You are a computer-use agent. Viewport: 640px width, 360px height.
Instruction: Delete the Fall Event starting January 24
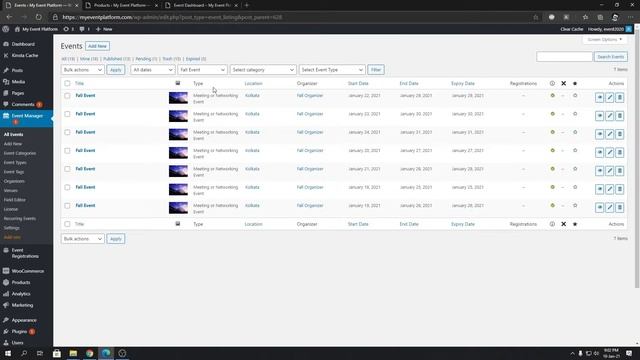pyautogui.click(x=620, y=134)
